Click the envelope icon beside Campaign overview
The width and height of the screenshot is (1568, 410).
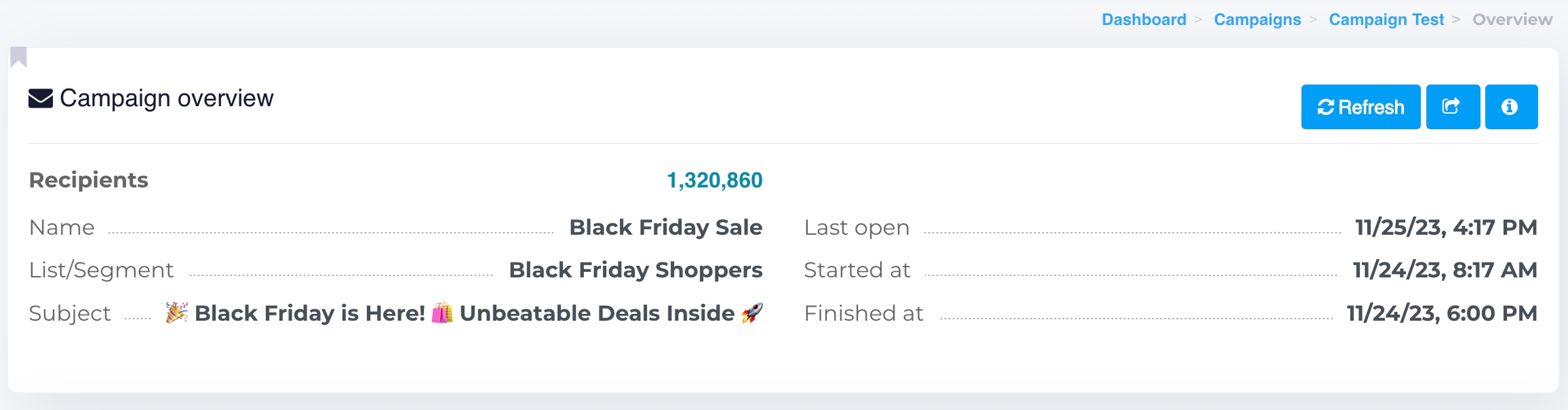point(41,99)
